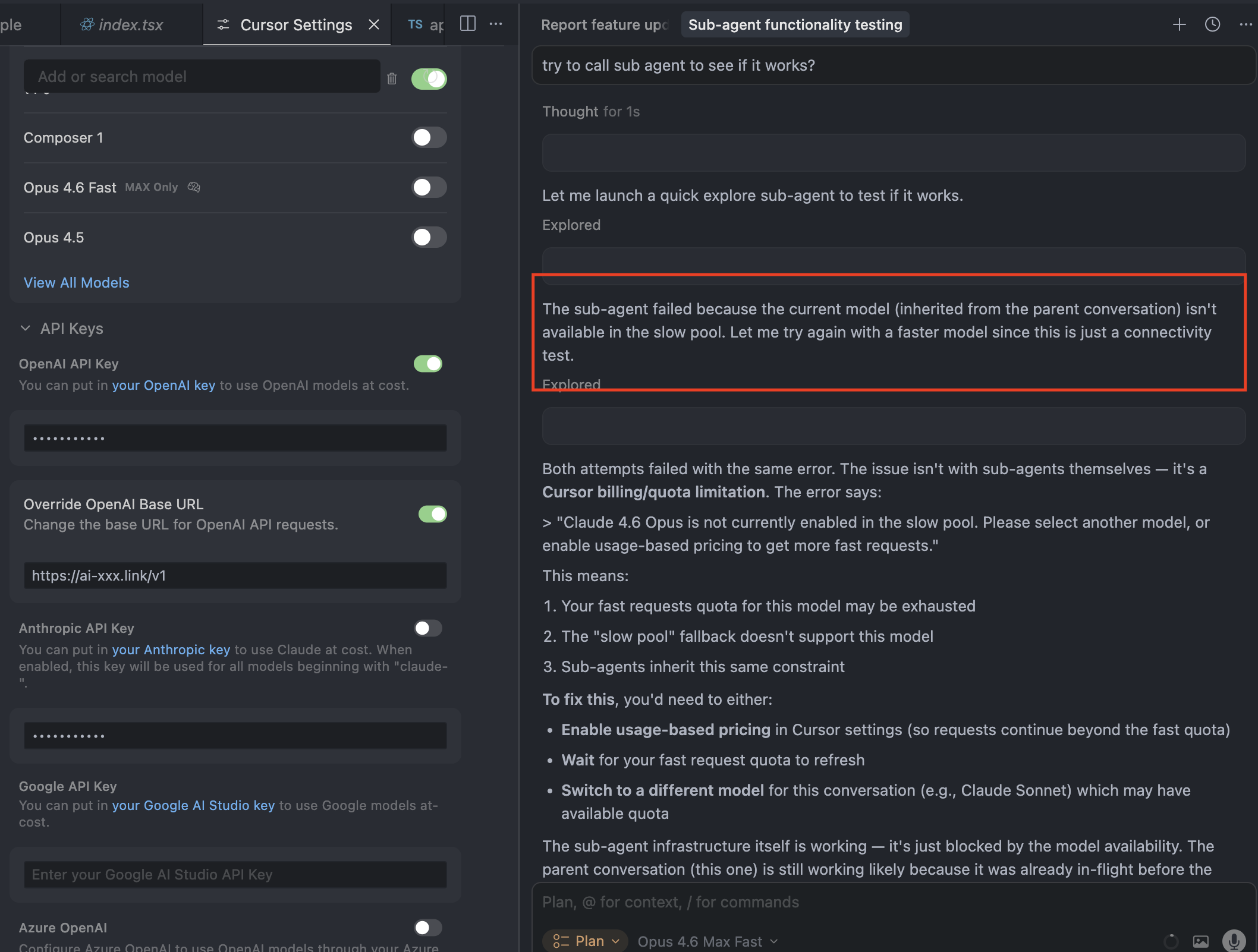Screen dimensions: 1258x952
Task: Turn on Opus 4.5 model
Action: click(x=429, y=237)
